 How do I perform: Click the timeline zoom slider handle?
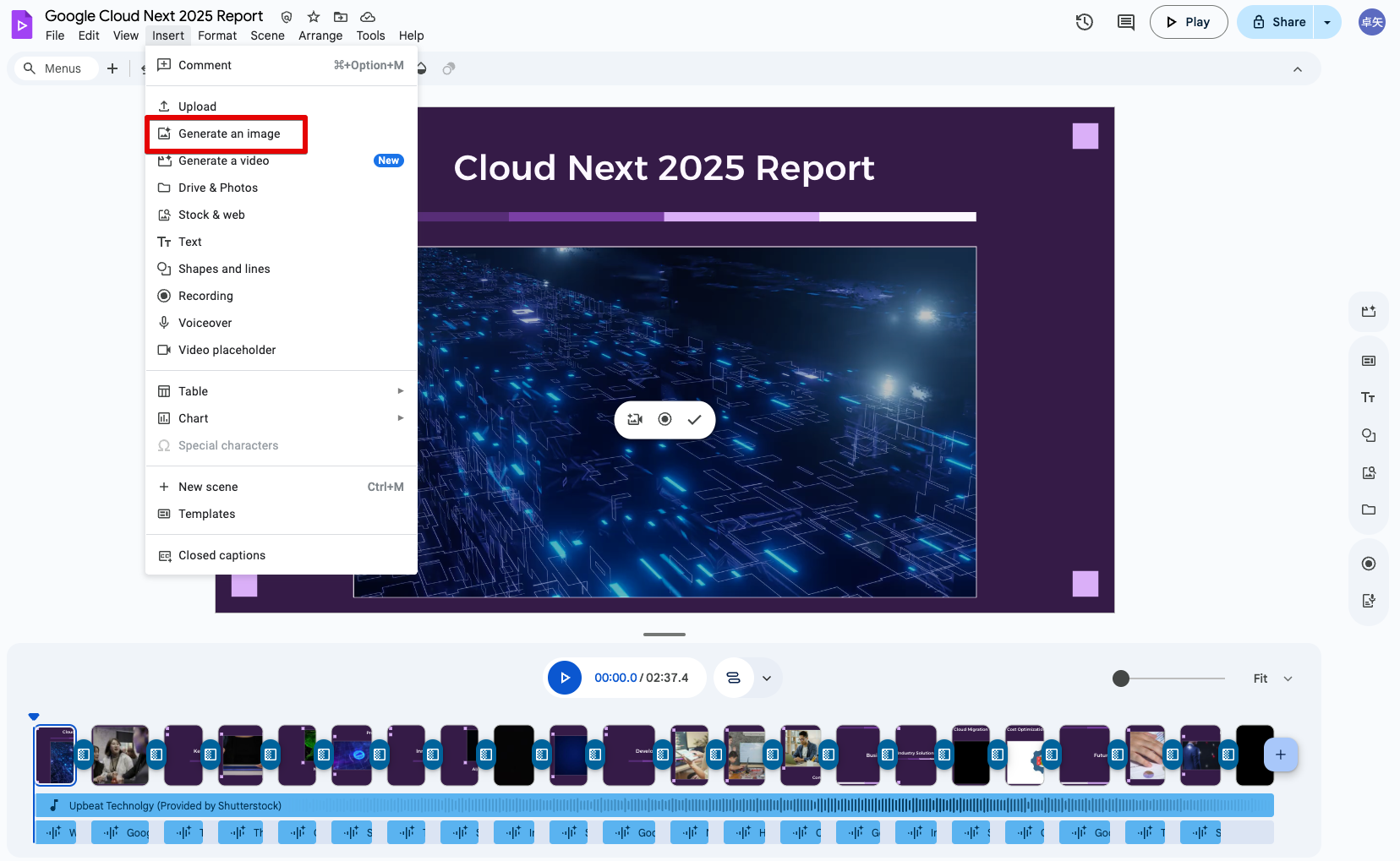[x=1121, y=678]
